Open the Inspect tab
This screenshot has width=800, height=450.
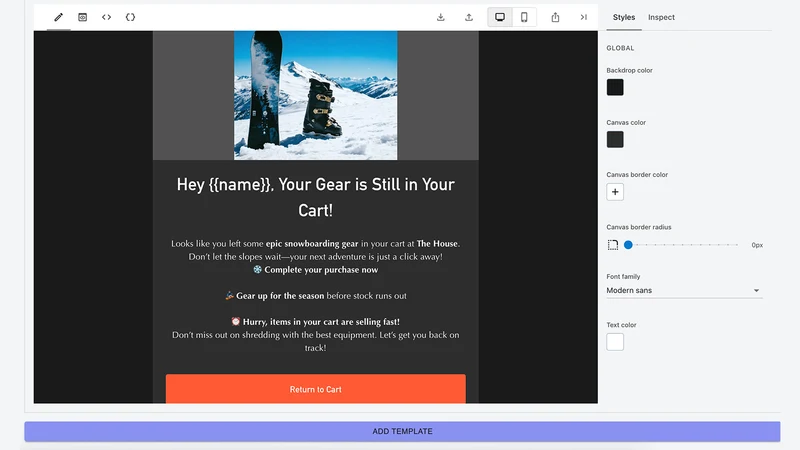click(661, 17)
